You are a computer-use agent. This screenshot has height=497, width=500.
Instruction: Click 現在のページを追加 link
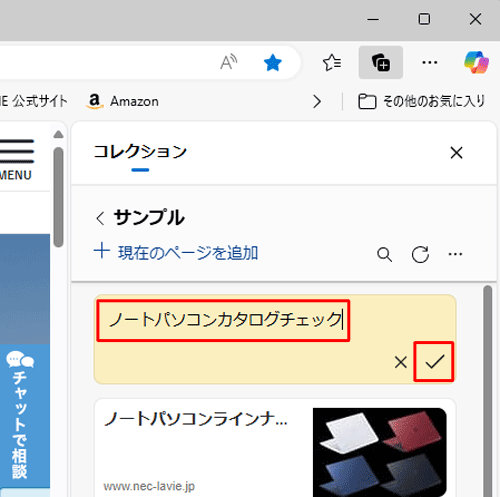(176, 252)
